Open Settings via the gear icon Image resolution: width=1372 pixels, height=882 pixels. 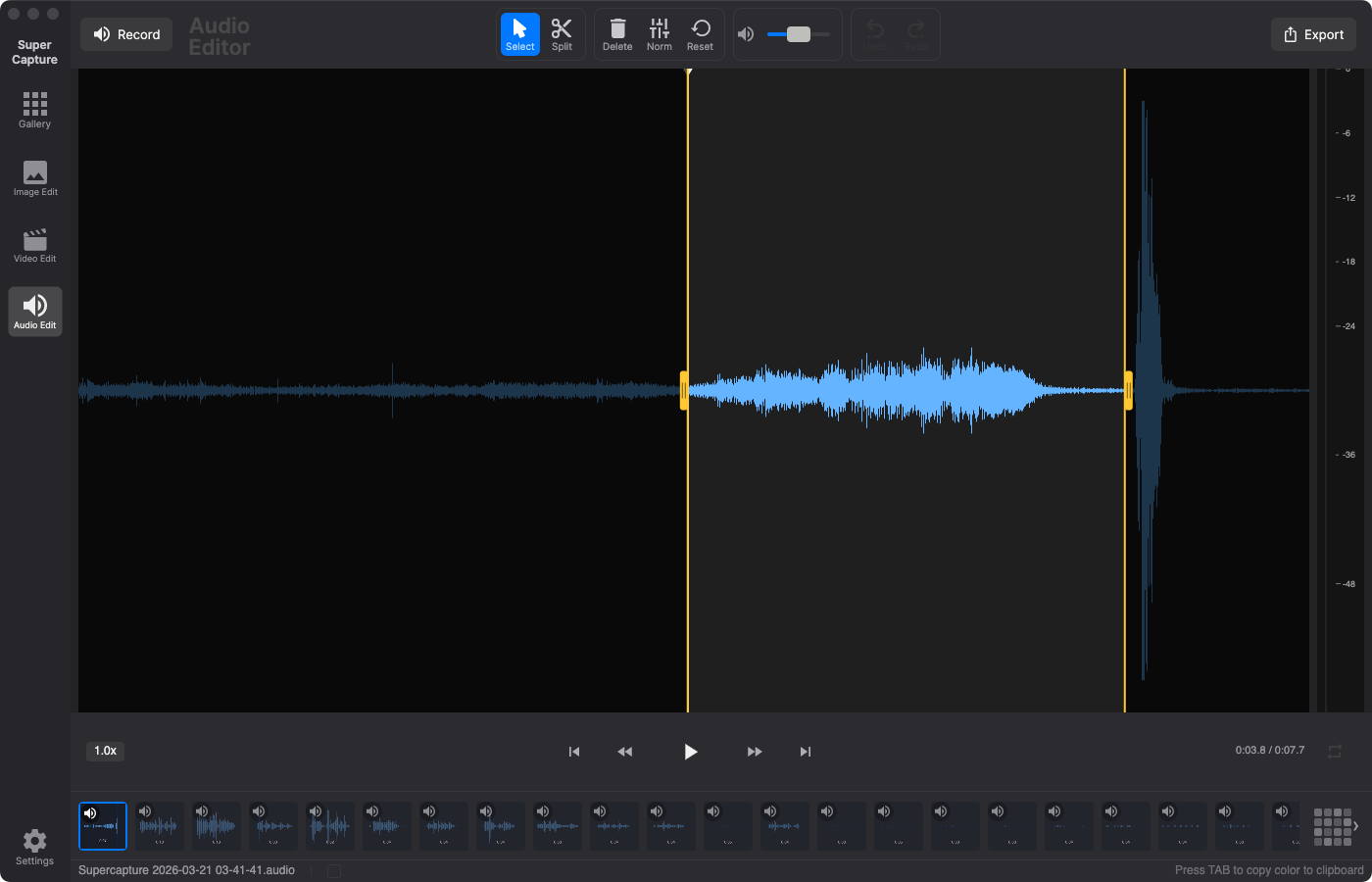(34, 844)
